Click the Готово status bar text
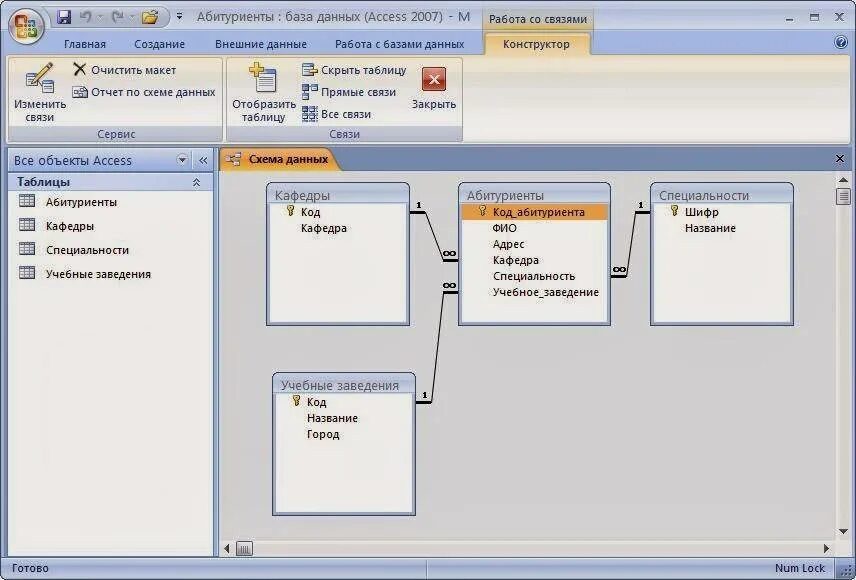This screenshot has width=856, height=580. pos(30,569)
